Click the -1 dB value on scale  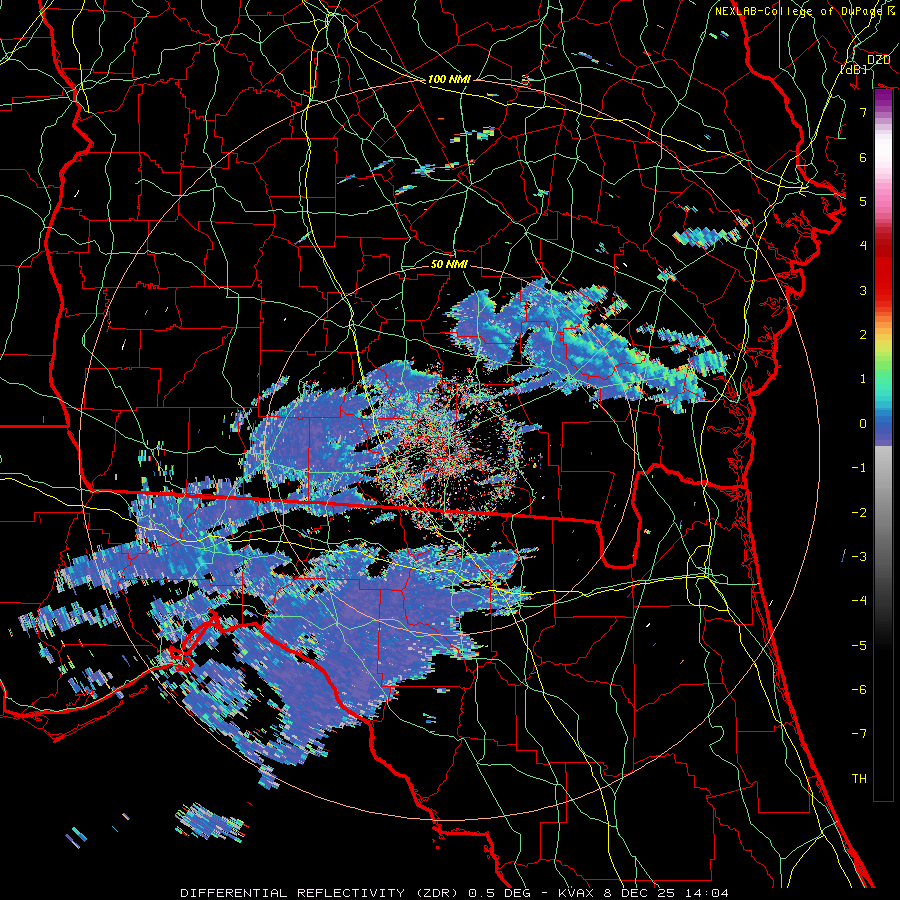pos(859,468)
